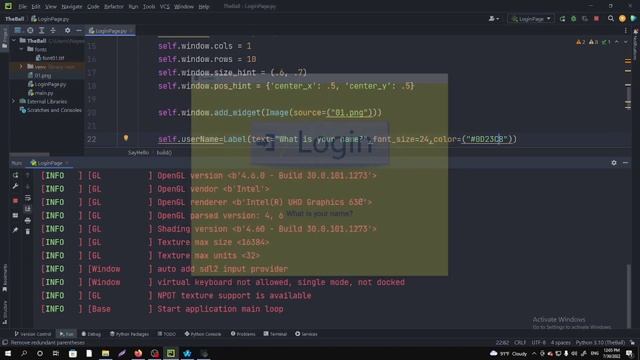This screenshot has width=640, height=360.
Task: Select 01.png in project tree
Action: tap(42, 76)
